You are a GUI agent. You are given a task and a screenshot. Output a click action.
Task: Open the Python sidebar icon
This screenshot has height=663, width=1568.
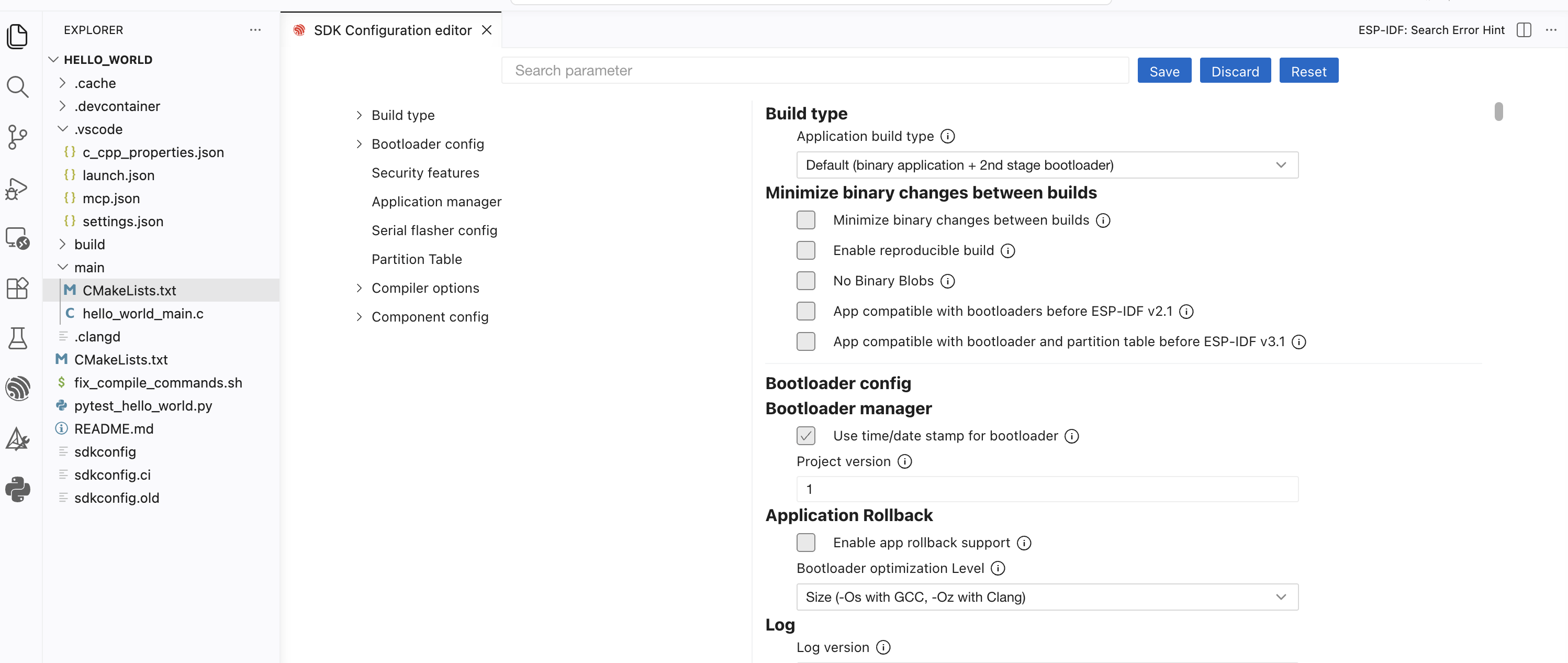(x=17, y=489)
